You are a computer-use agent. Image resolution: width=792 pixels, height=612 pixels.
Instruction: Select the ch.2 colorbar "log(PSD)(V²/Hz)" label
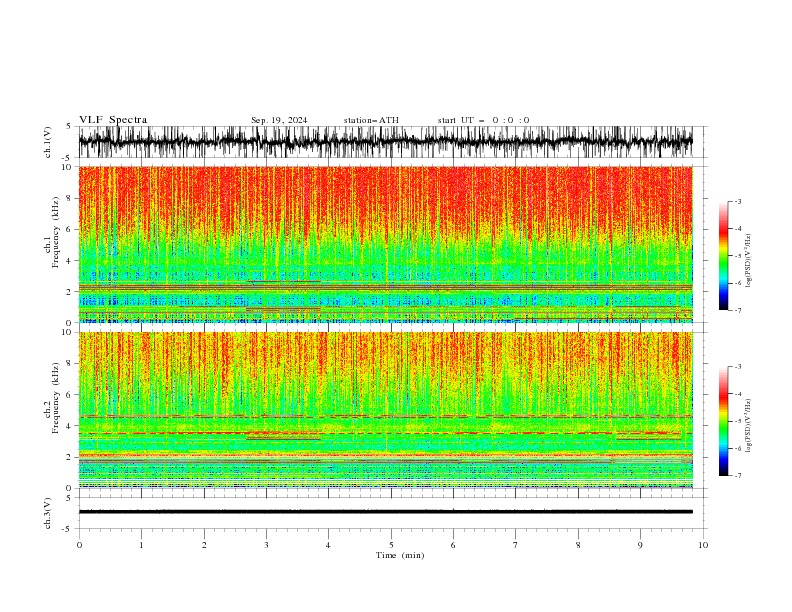pos(748,426)
